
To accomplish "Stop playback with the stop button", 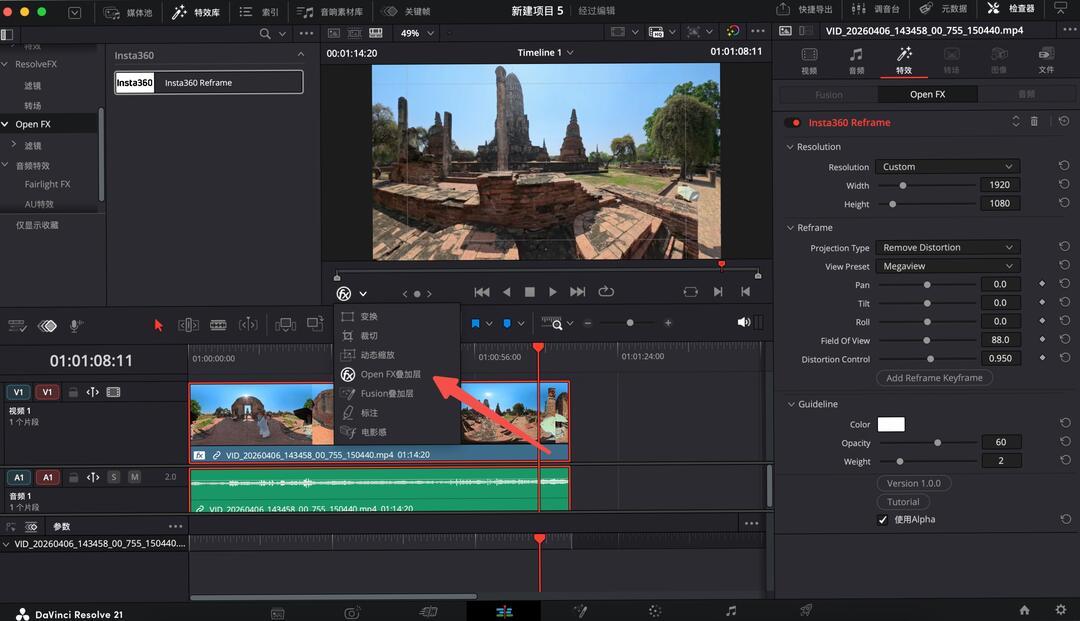I will pyautogui.click(x=530, y=292).
